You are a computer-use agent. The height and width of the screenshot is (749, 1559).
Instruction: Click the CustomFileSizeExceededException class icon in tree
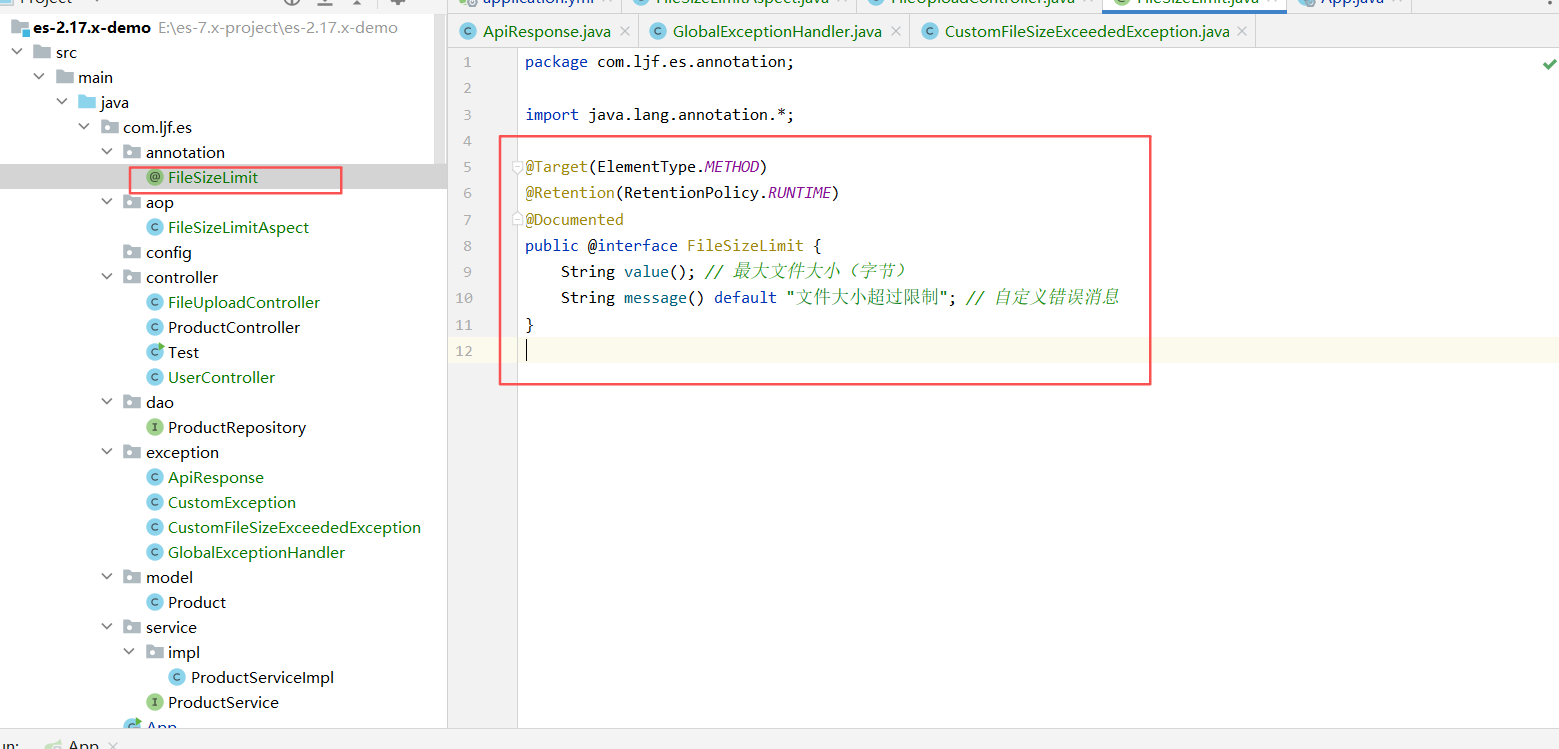click(154, 528)
